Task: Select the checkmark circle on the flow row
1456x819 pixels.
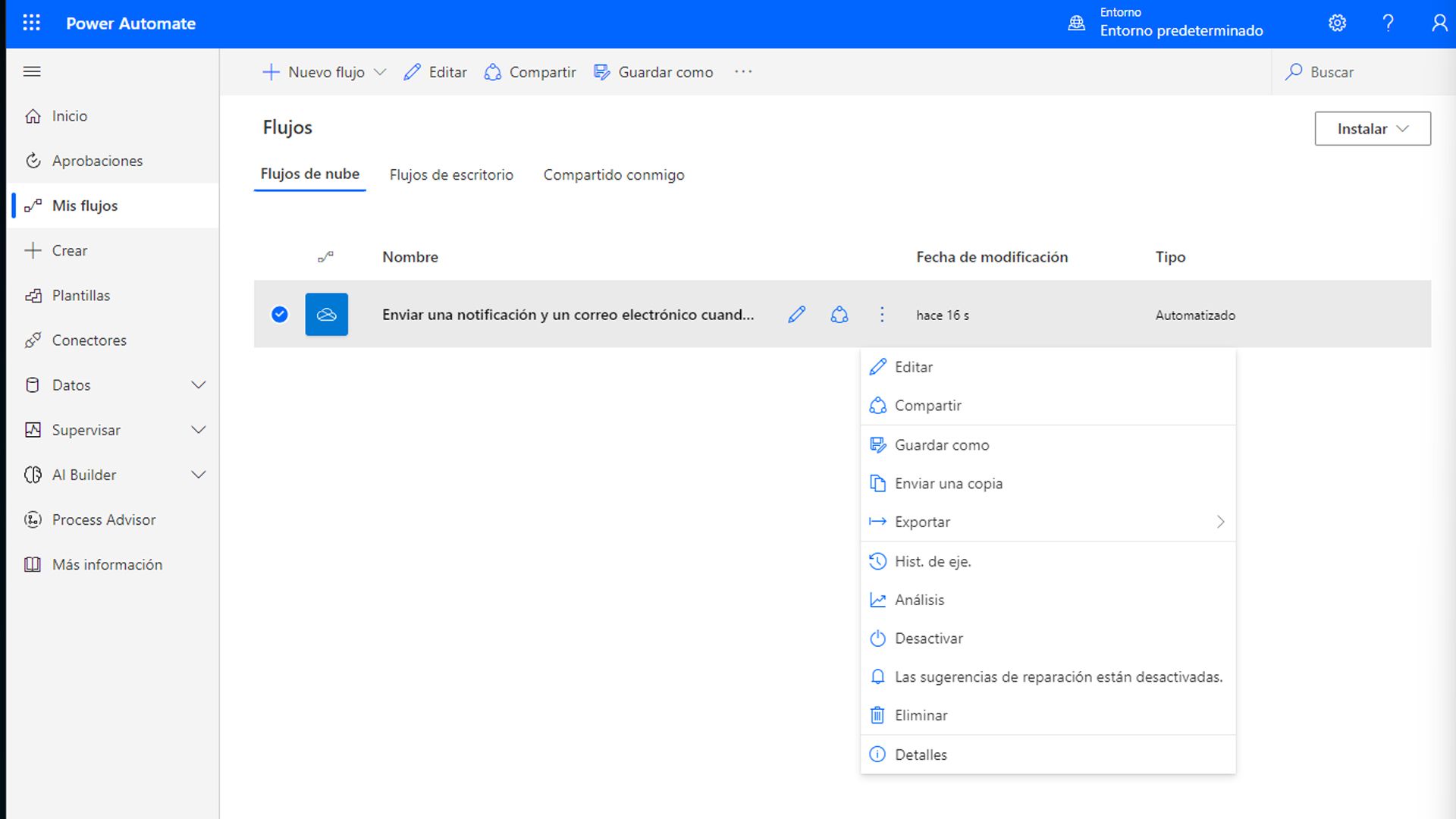Action: [279, 315]
